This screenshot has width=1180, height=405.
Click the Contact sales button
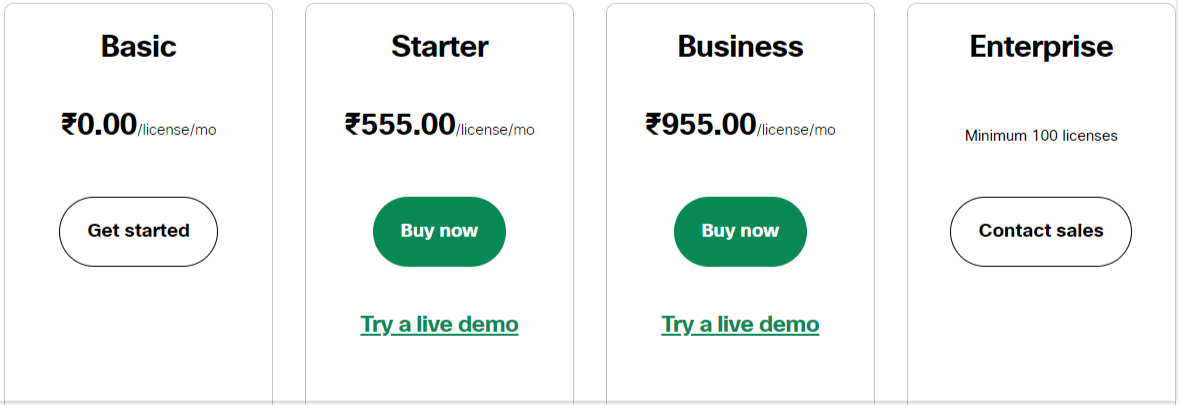1040,231
